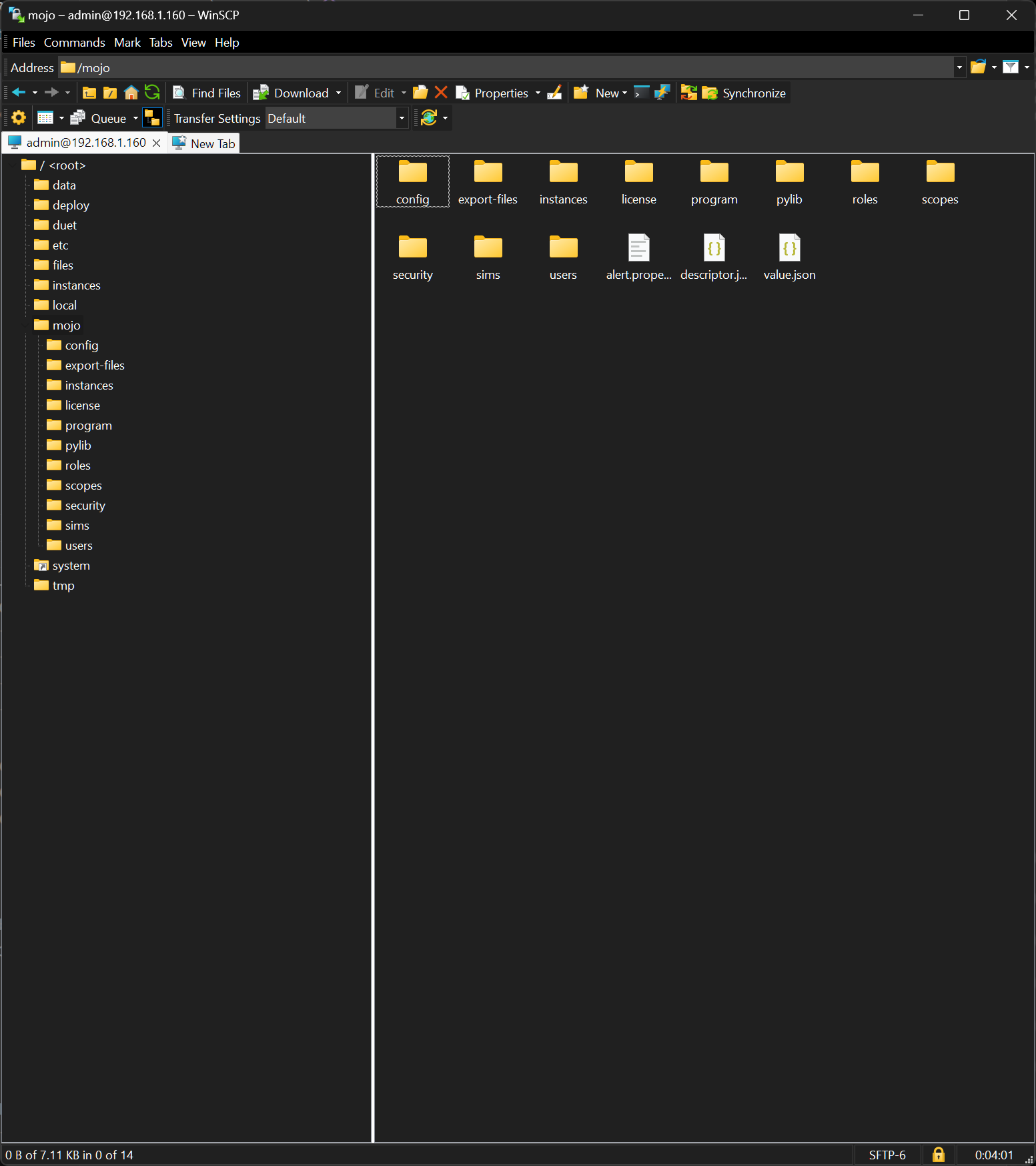Select the alert.prope... file
Viewport: 1036px width, 1166px height.
[x=638, y=257]
